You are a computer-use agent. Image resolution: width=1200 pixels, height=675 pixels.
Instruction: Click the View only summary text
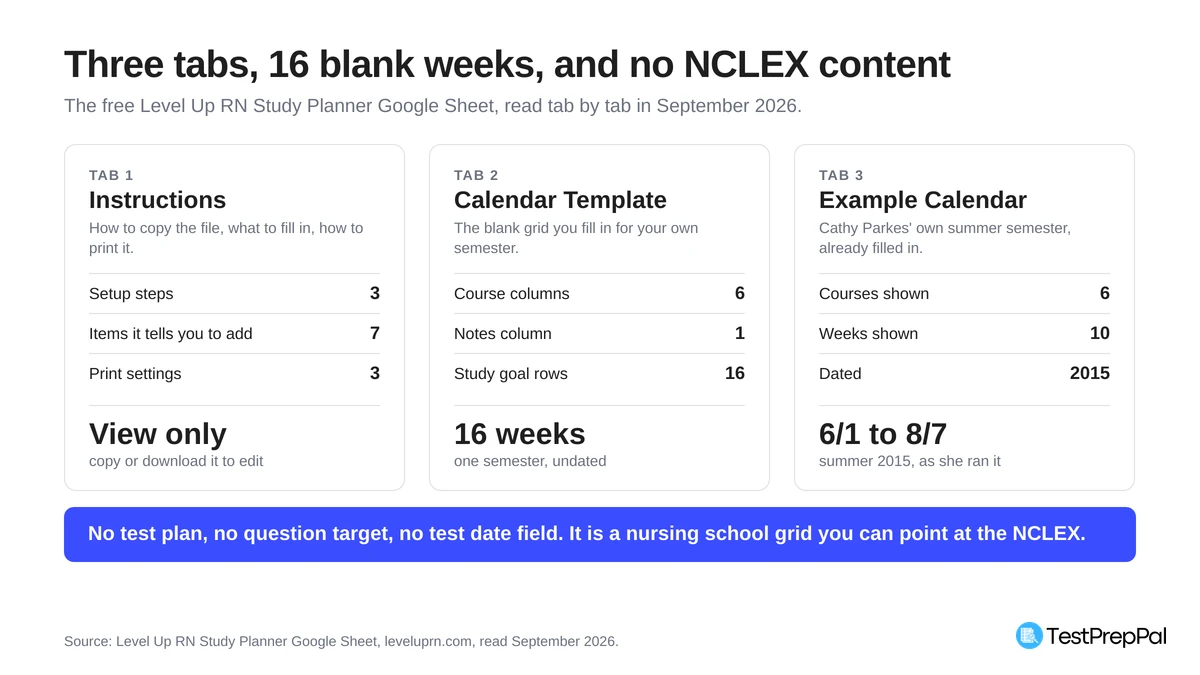click(158, 434)
